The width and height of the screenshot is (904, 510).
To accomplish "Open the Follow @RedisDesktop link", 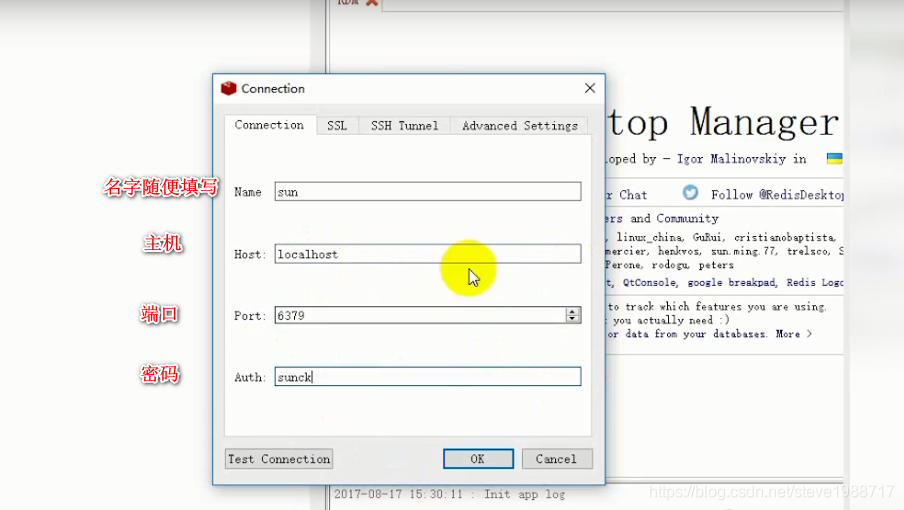I will tap(777, 195).
